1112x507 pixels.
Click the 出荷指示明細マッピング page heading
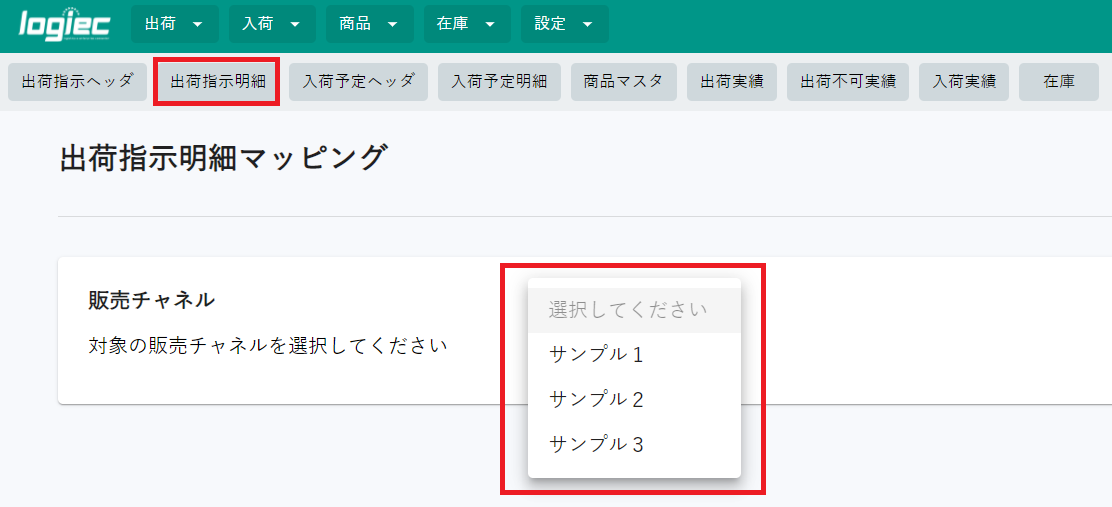click(x=222, y=159)
